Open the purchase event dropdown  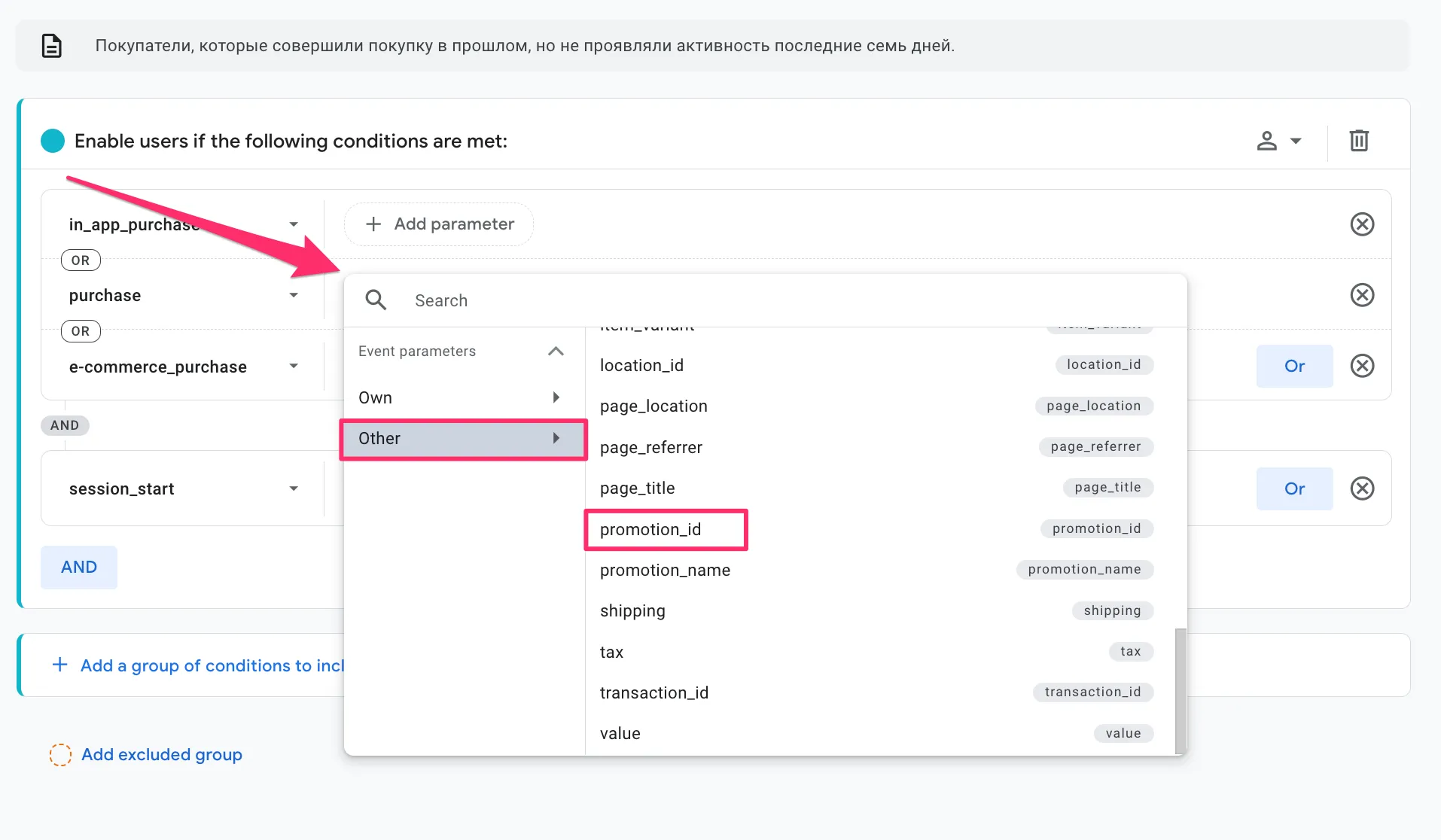[293, 295]
